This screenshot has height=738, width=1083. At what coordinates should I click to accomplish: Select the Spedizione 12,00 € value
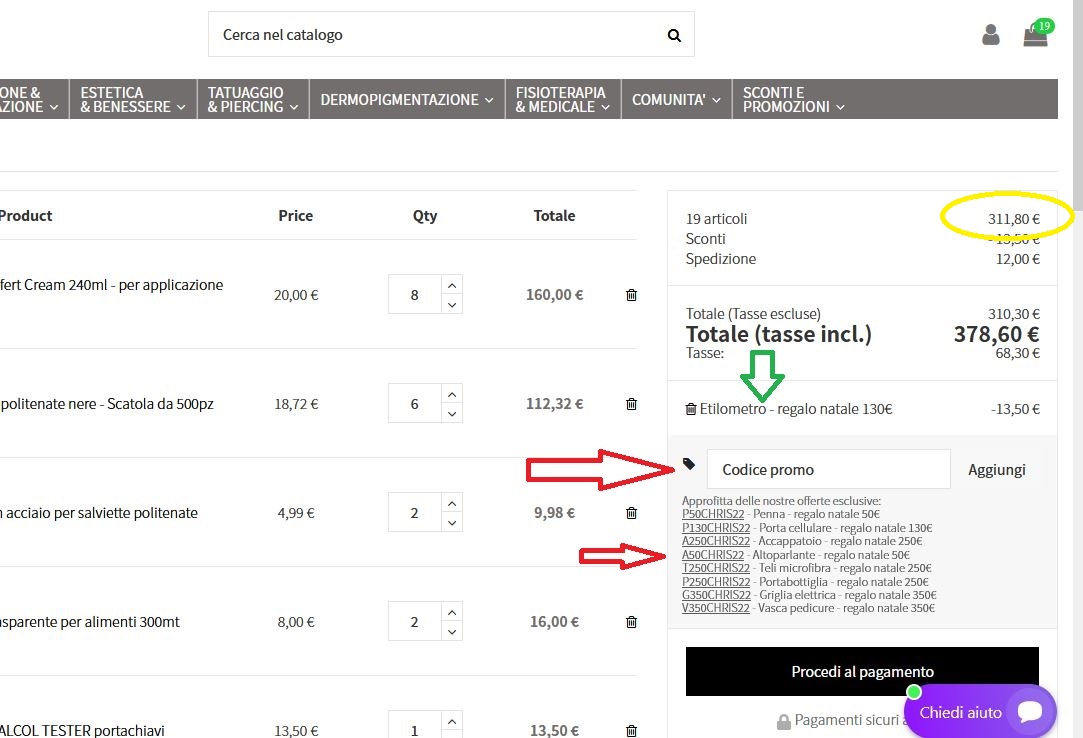click(1017, 259)
